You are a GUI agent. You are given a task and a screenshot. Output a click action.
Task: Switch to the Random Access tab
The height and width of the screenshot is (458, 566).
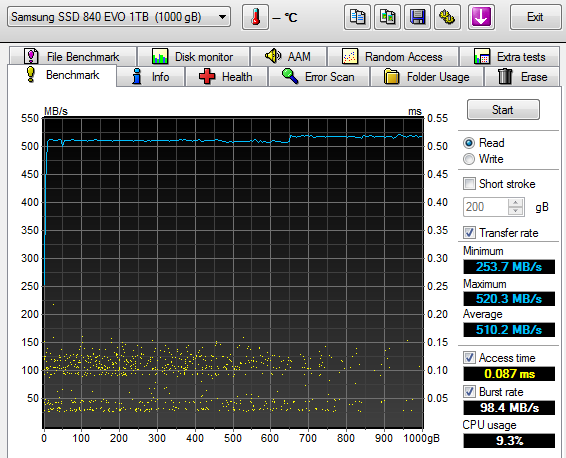[x=393, y=57]
